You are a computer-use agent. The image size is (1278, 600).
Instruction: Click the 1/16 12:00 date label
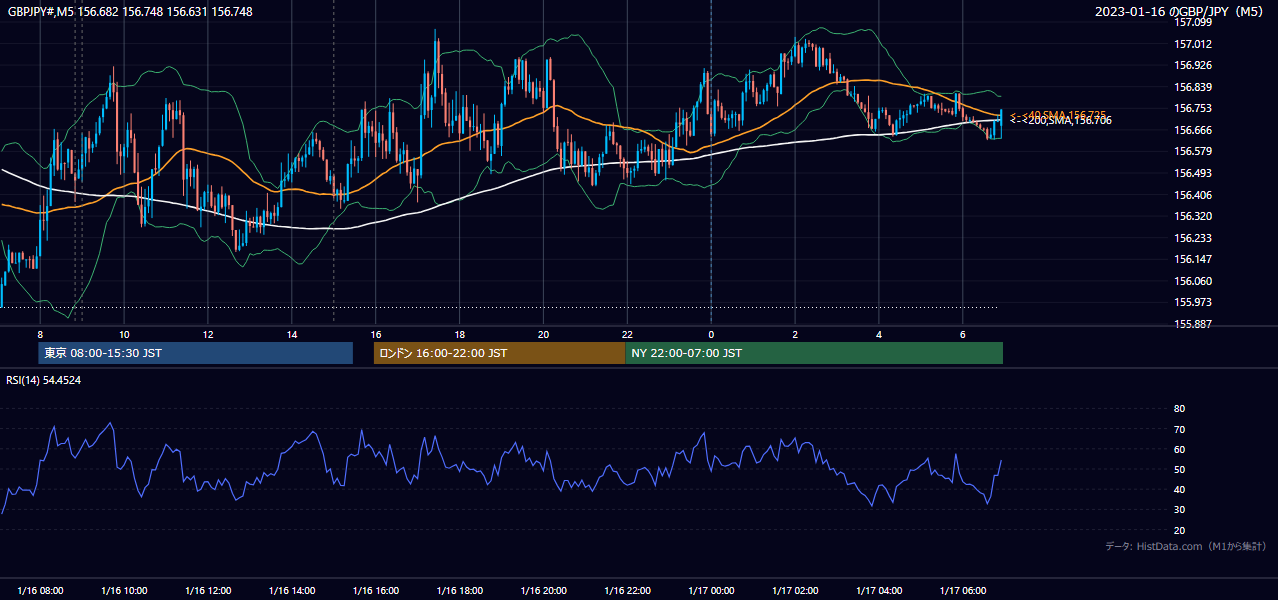(x=208, y=591)
